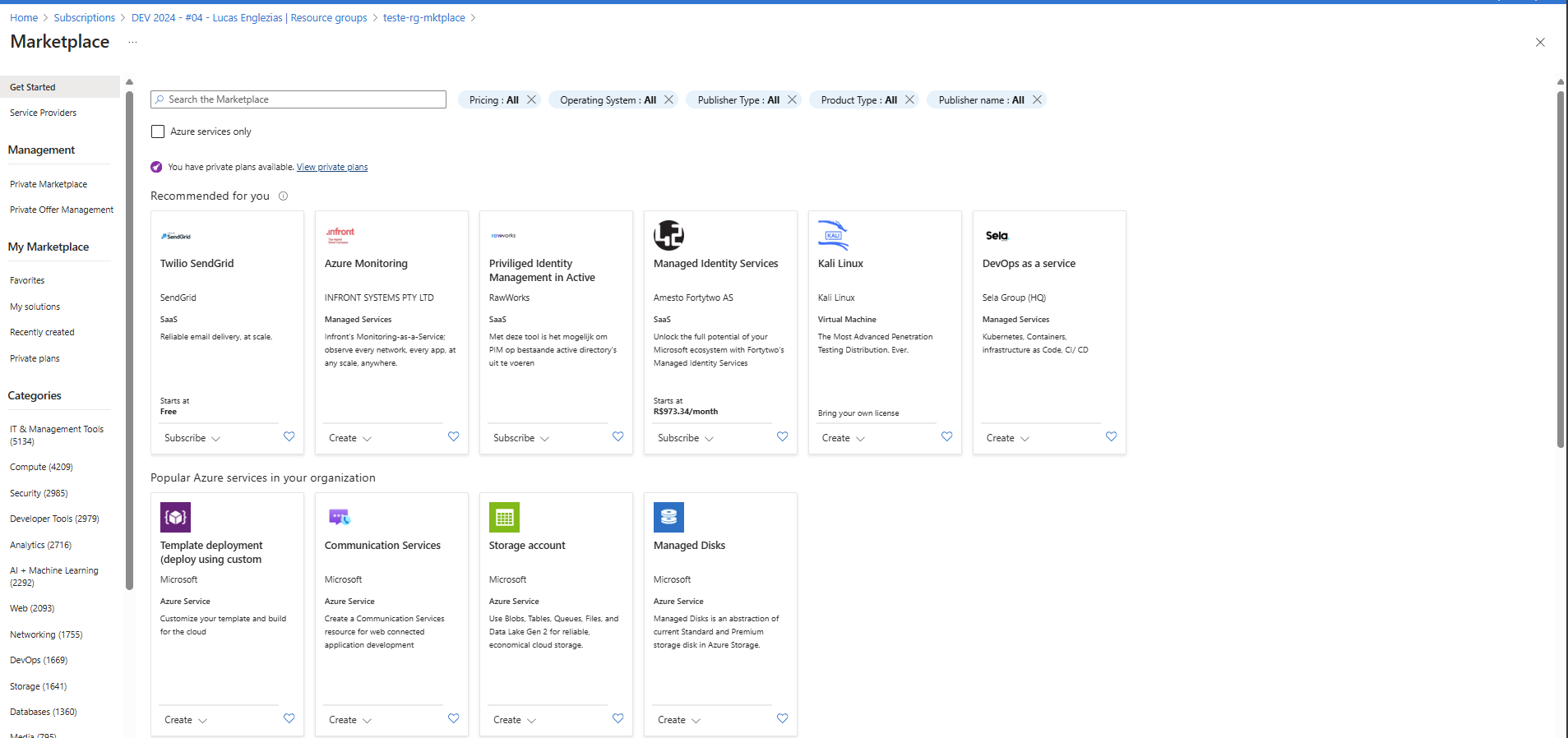Remove the Publisher Type filter with X
Viewport: 1568px width, 738px height.
click(x=792, y=99)
